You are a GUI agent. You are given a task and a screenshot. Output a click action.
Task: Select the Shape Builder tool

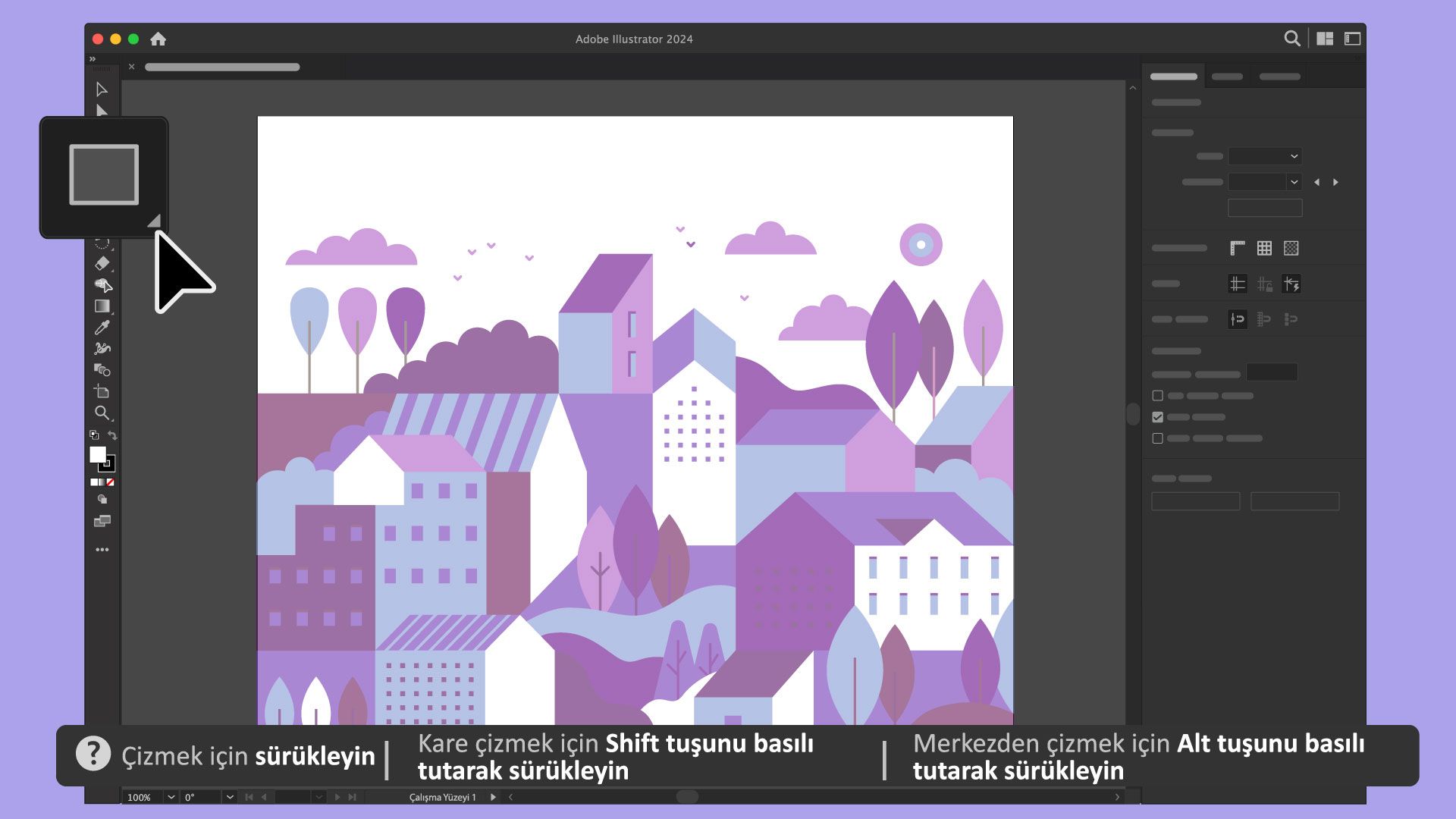point(103,286)
